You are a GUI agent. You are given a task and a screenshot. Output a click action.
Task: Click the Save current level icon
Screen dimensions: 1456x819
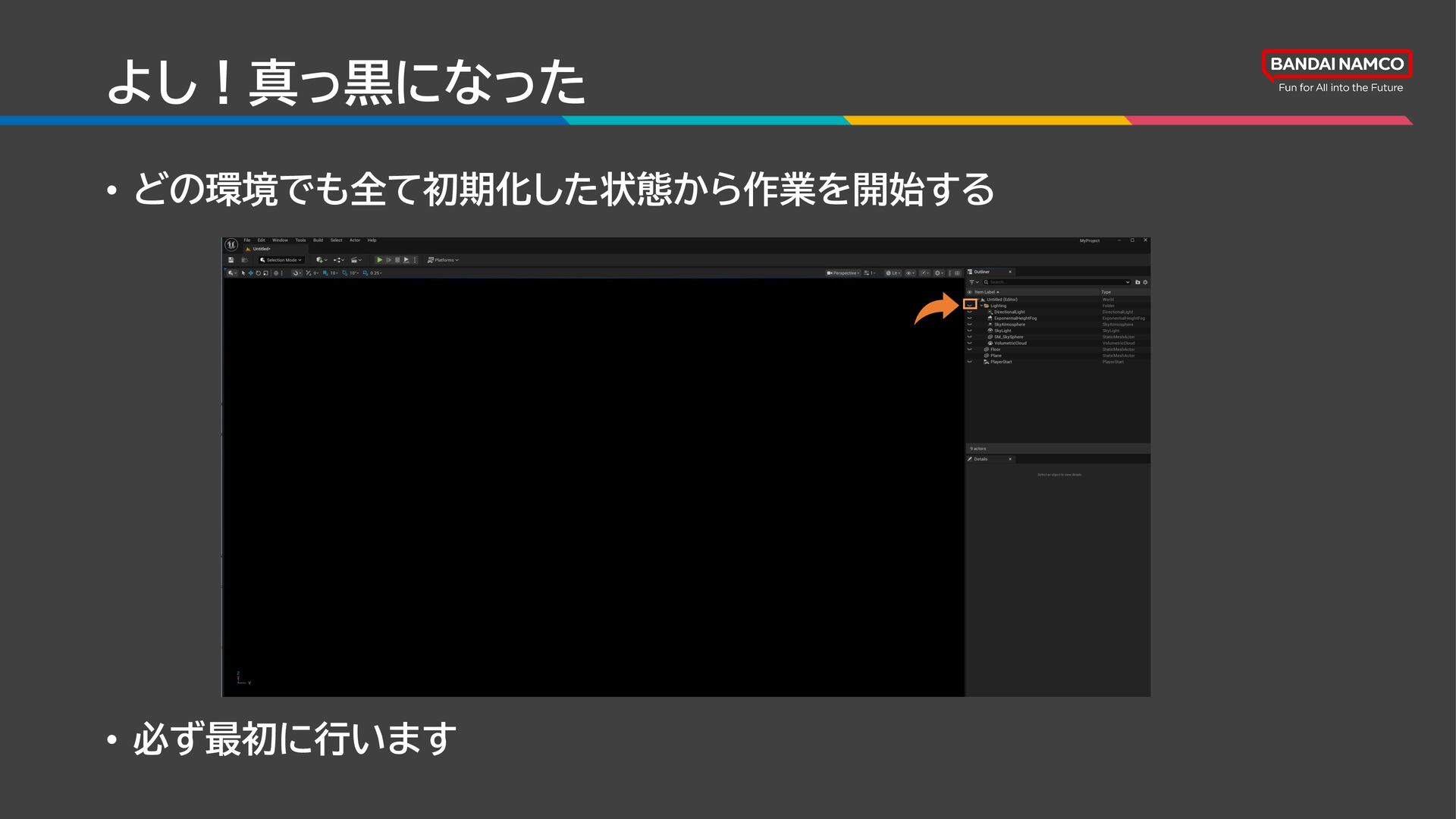tap(231, 260)
